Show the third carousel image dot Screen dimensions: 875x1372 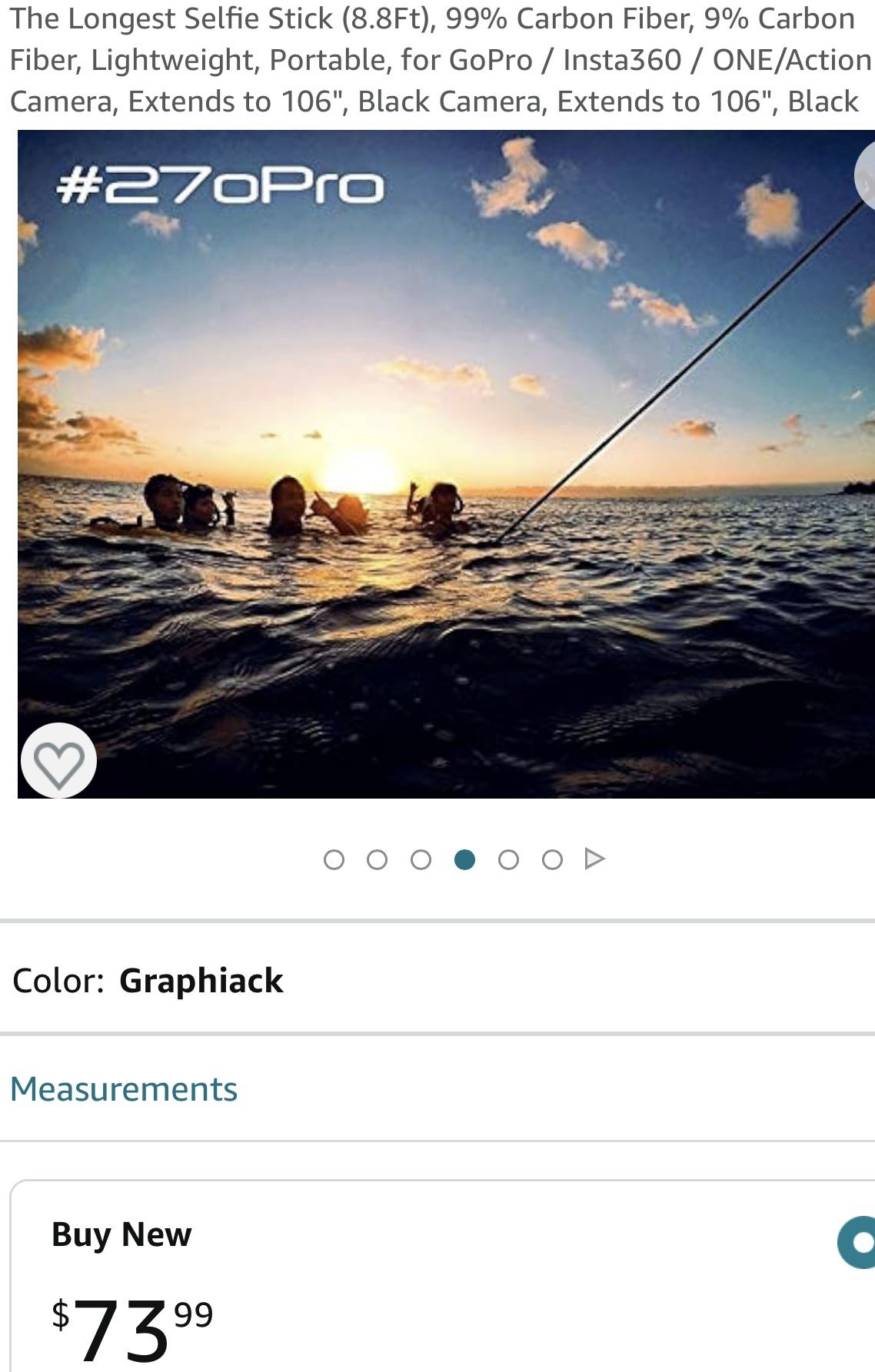click(x=421, y=859)
